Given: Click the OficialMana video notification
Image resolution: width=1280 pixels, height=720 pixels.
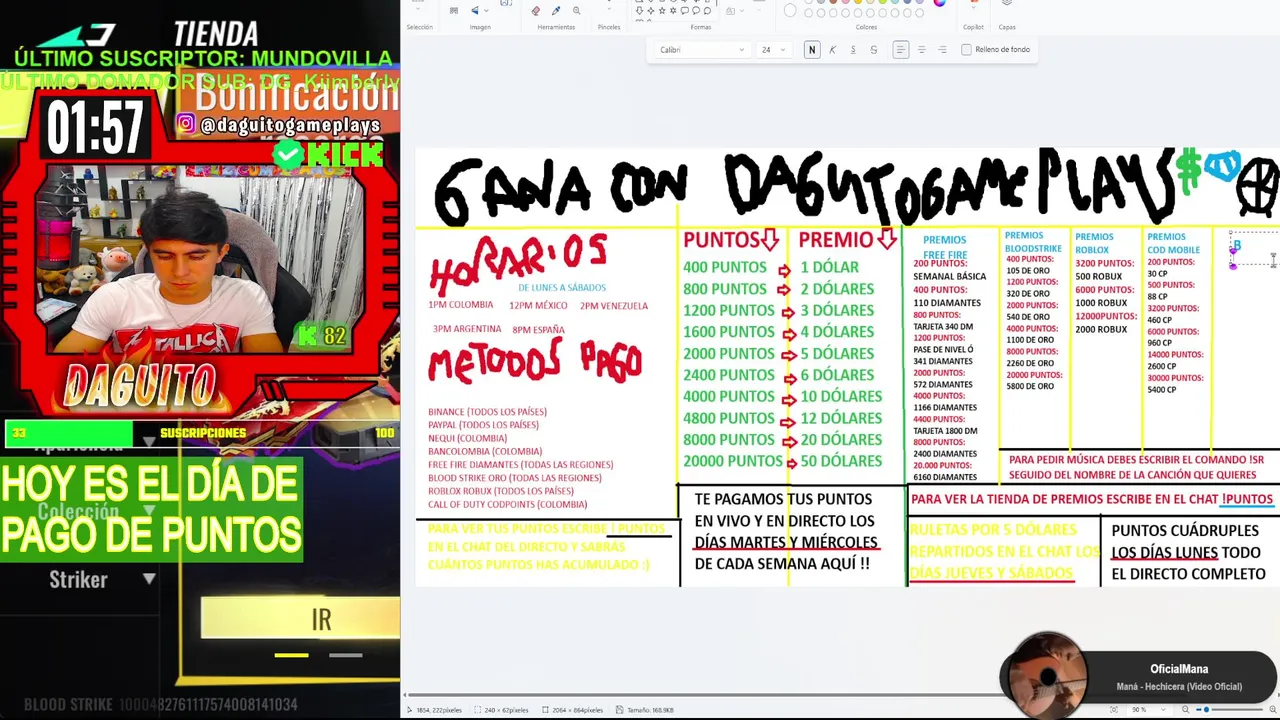Looking at the screenshot, I should click(1138, 677).
